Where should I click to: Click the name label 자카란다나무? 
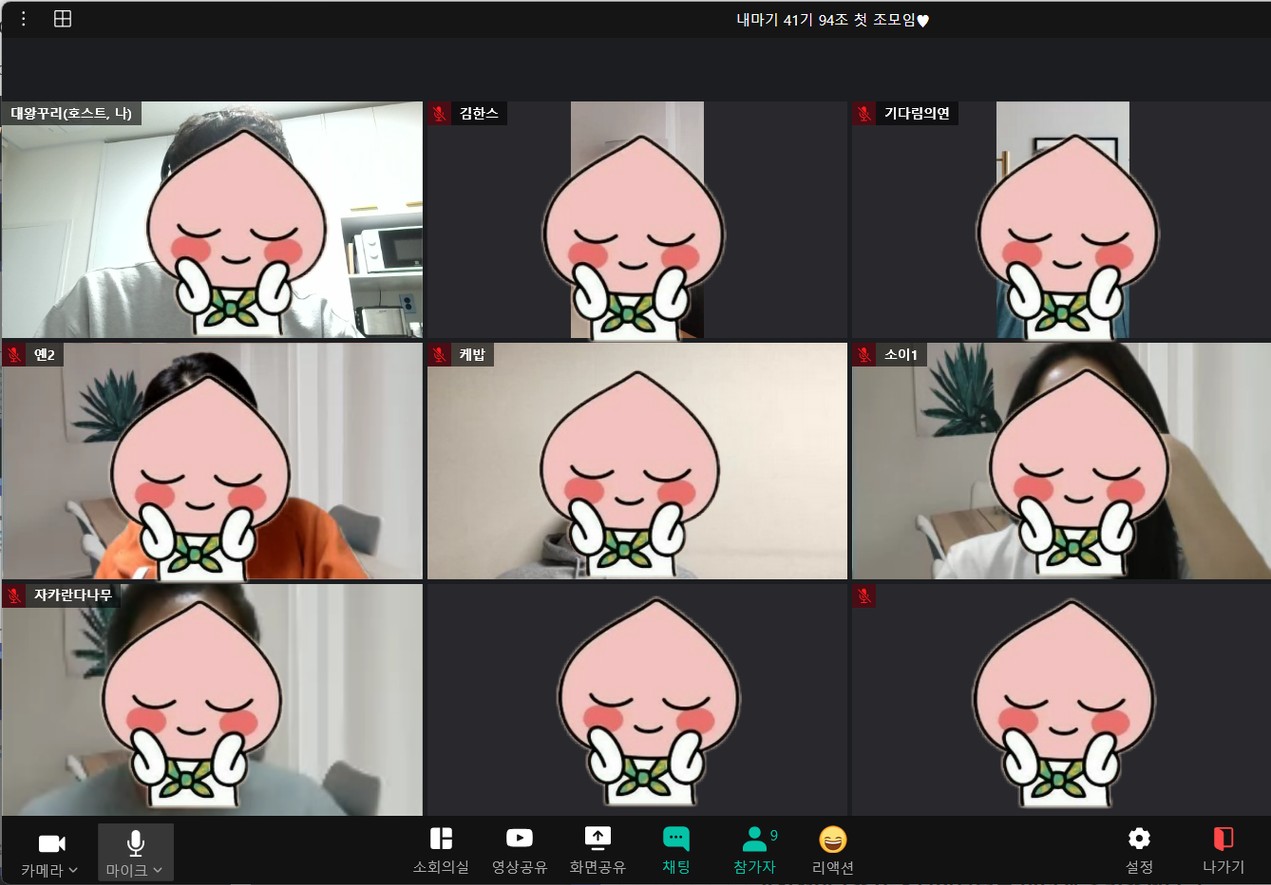[x=73, y=596]
